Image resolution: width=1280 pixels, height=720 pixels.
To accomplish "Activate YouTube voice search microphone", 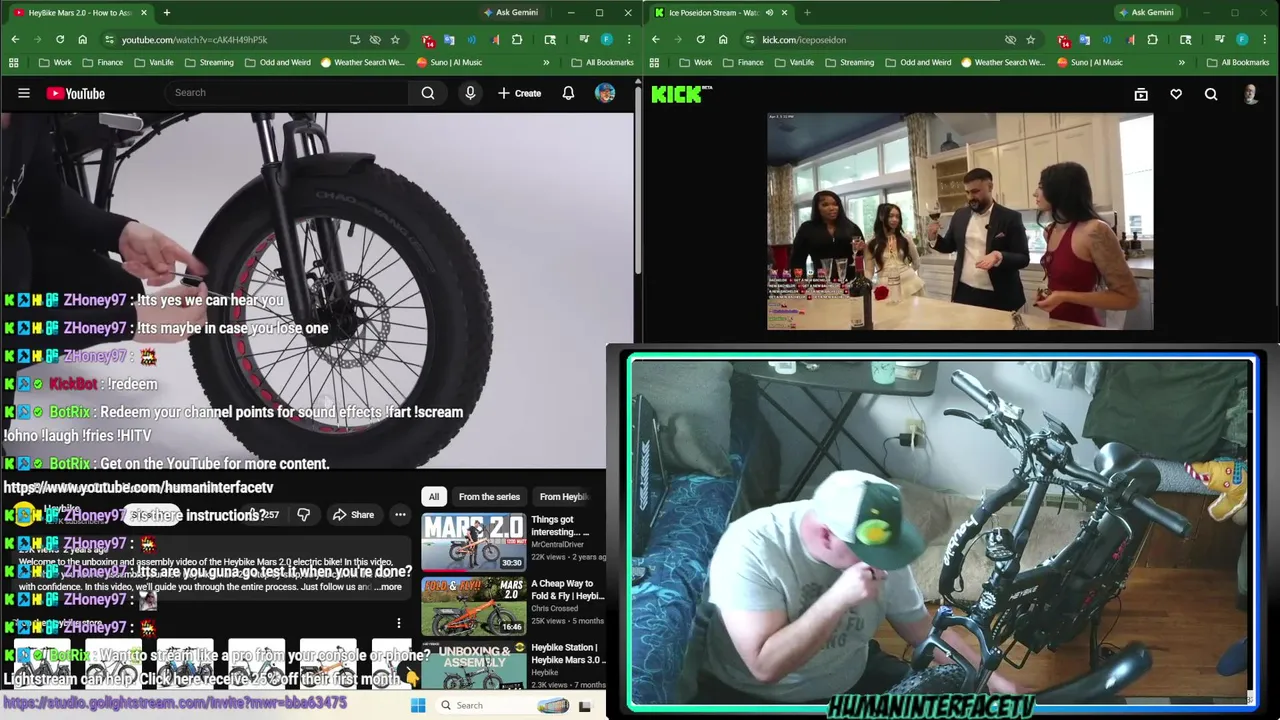I will click(x=470, y=93).
